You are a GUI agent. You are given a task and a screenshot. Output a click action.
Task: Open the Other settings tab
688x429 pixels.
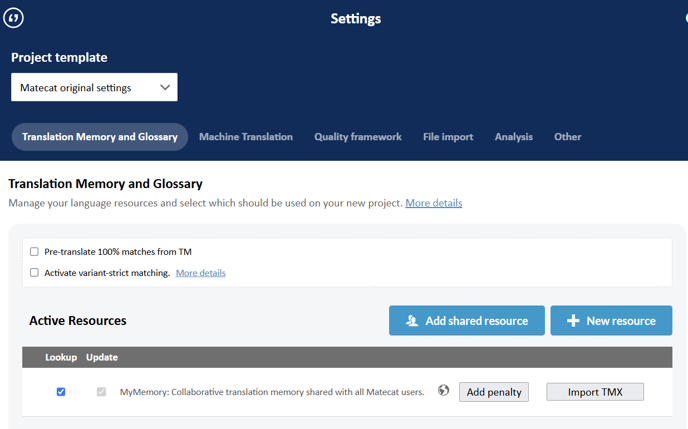pyautogui.click(x=567, y=137)
